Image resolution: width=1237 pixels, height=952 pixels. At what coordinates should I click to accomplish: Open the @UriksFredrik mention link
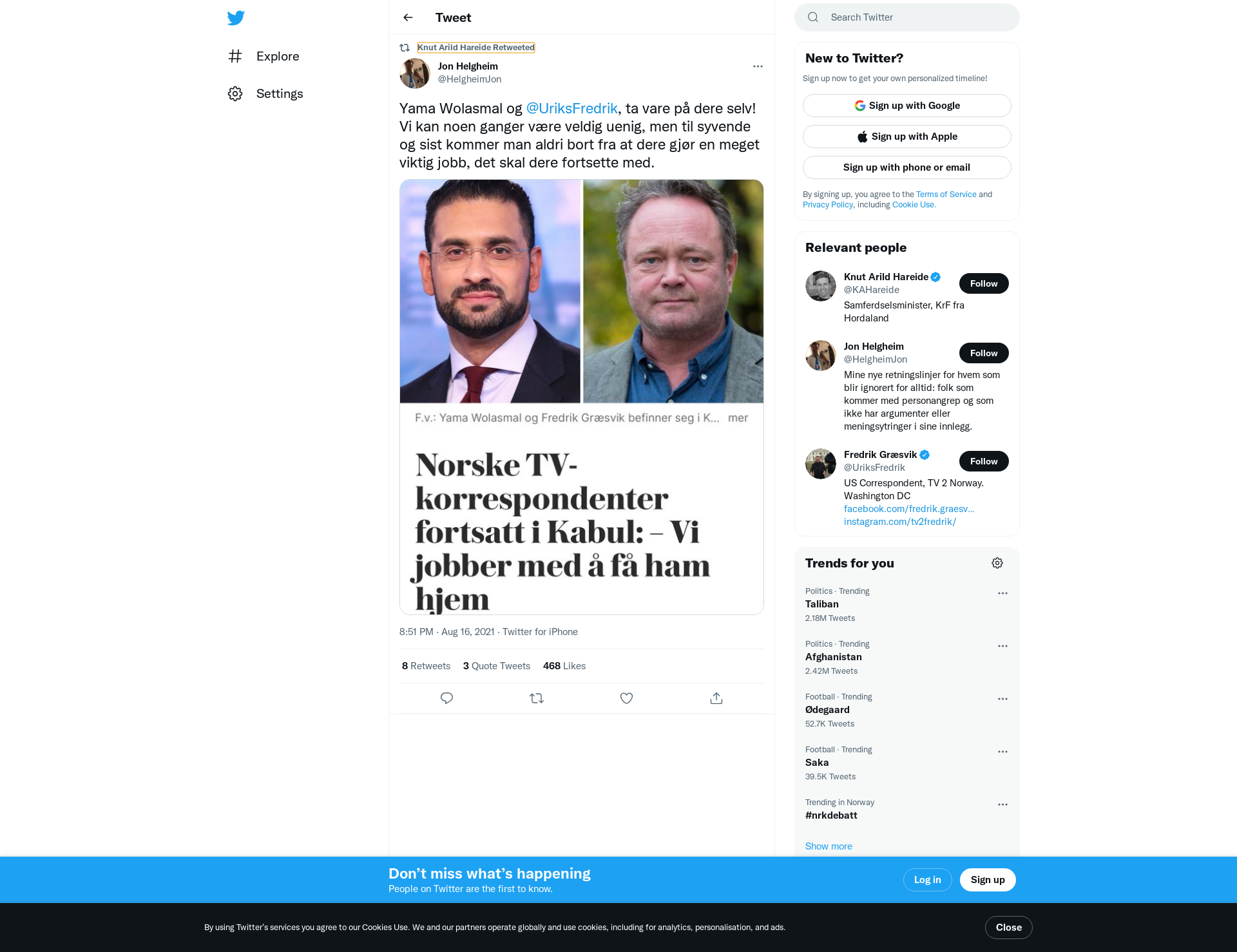tap(571, 108)
